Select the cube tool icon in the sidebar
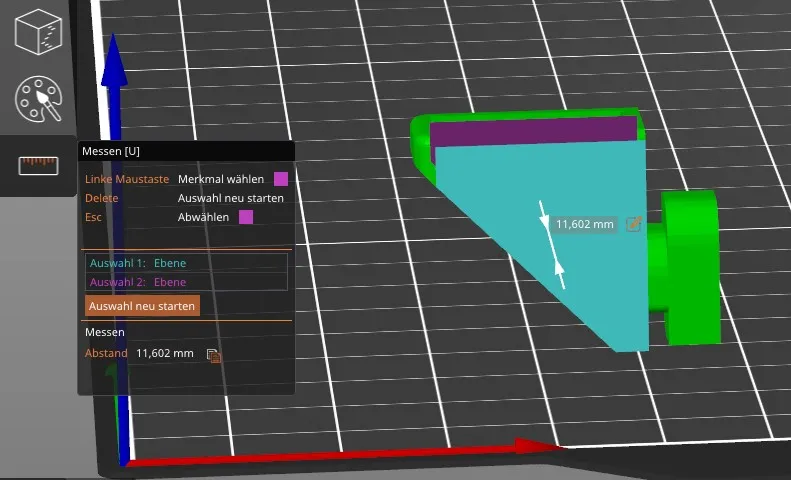Image resolution: width=791 pixels, height=480 pixels. tap(38, 32)
